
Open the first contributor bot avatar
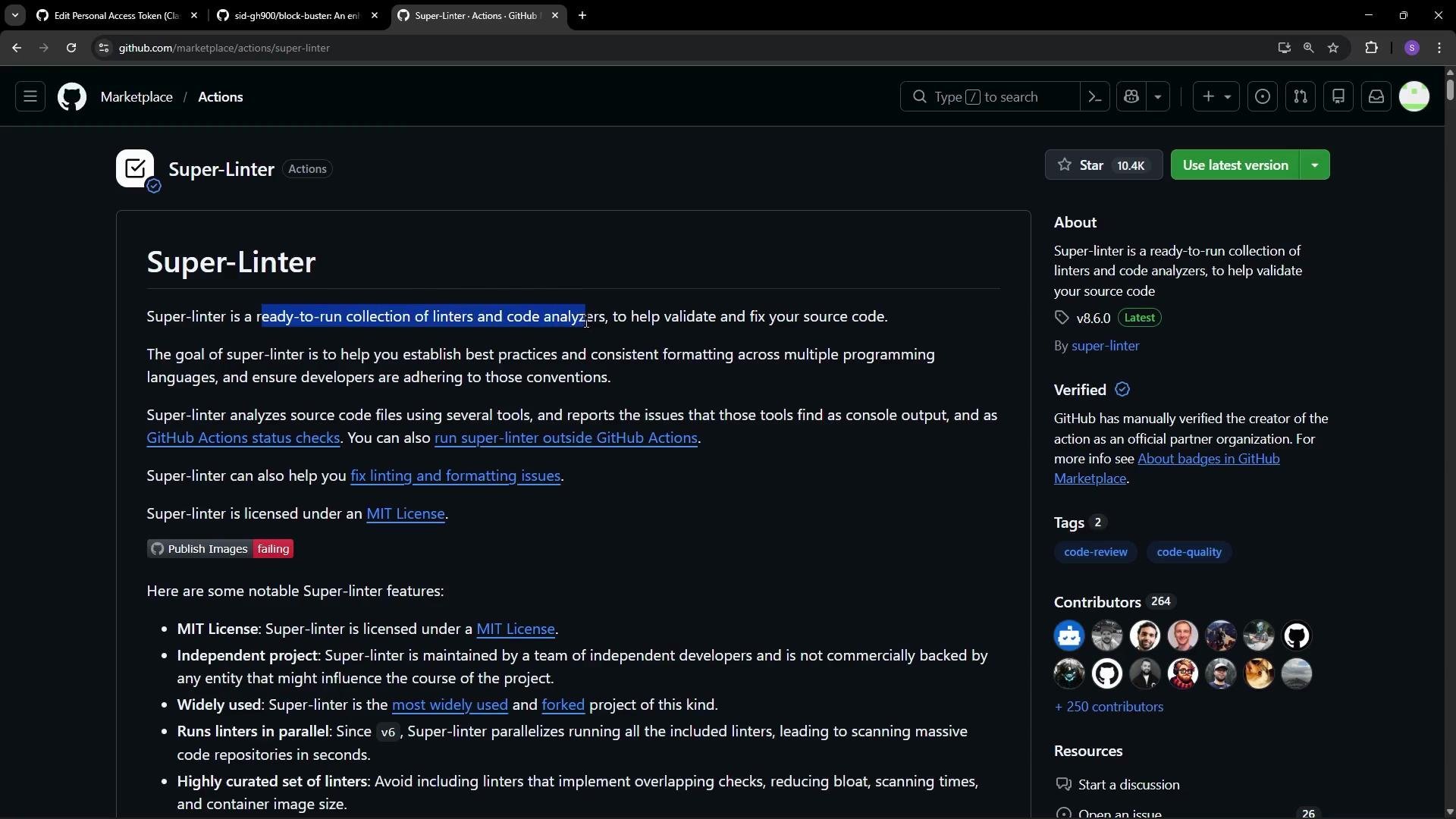point(1069,636)
